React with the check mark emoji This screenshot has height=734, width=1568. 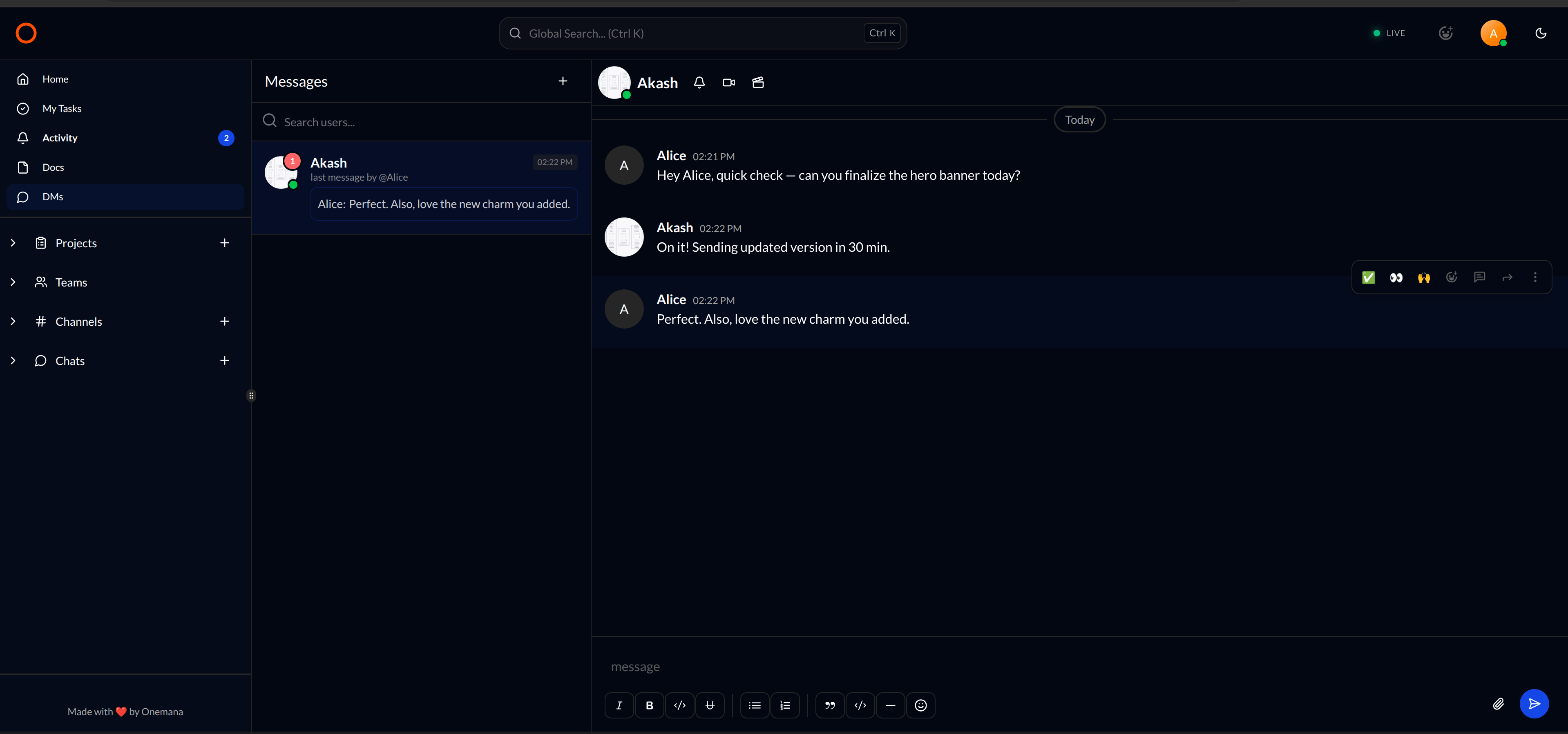pos(1368,278)
